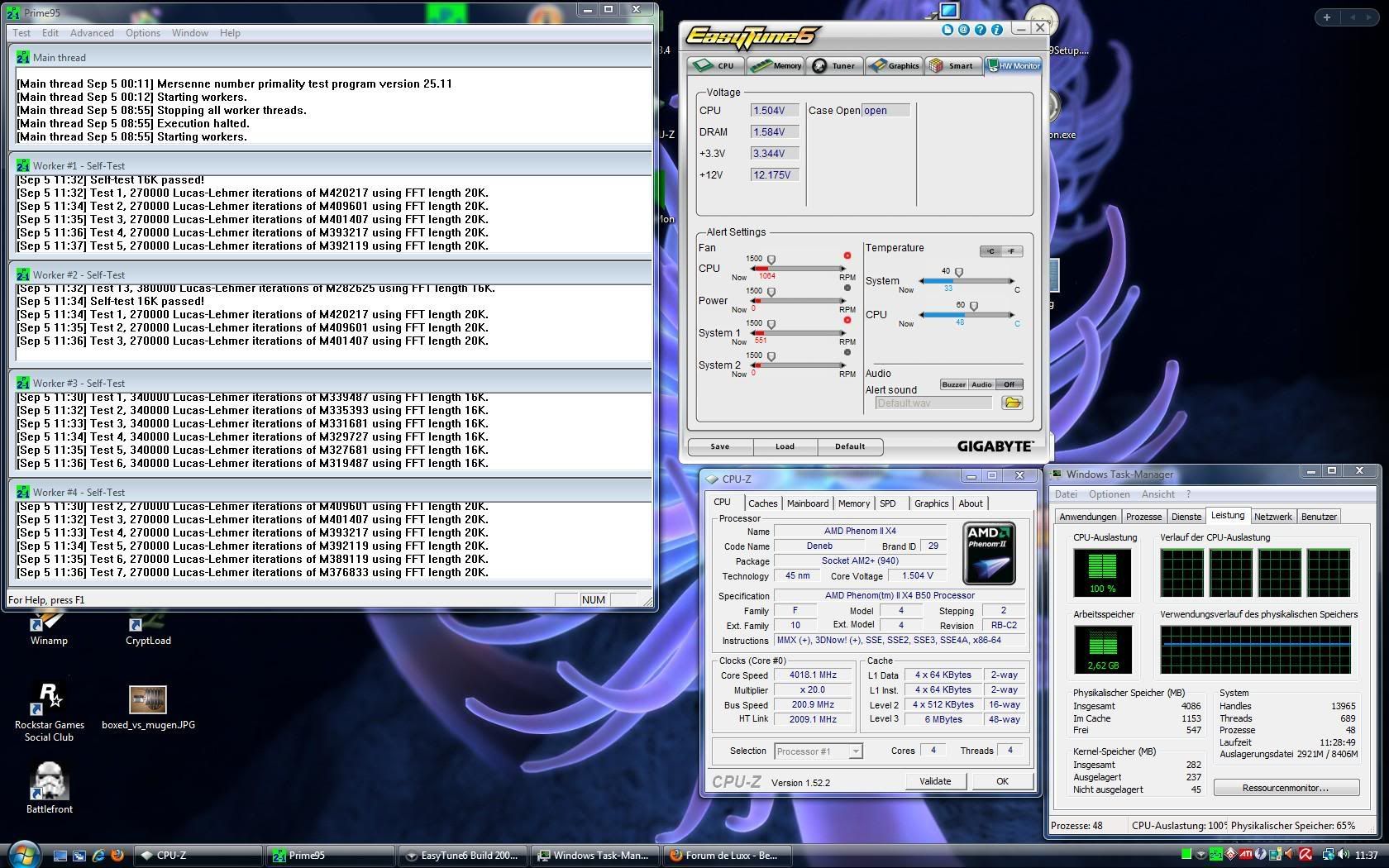
Task: Toggle the System 1 fan alert indicator
Action: [x=847, y=320]
